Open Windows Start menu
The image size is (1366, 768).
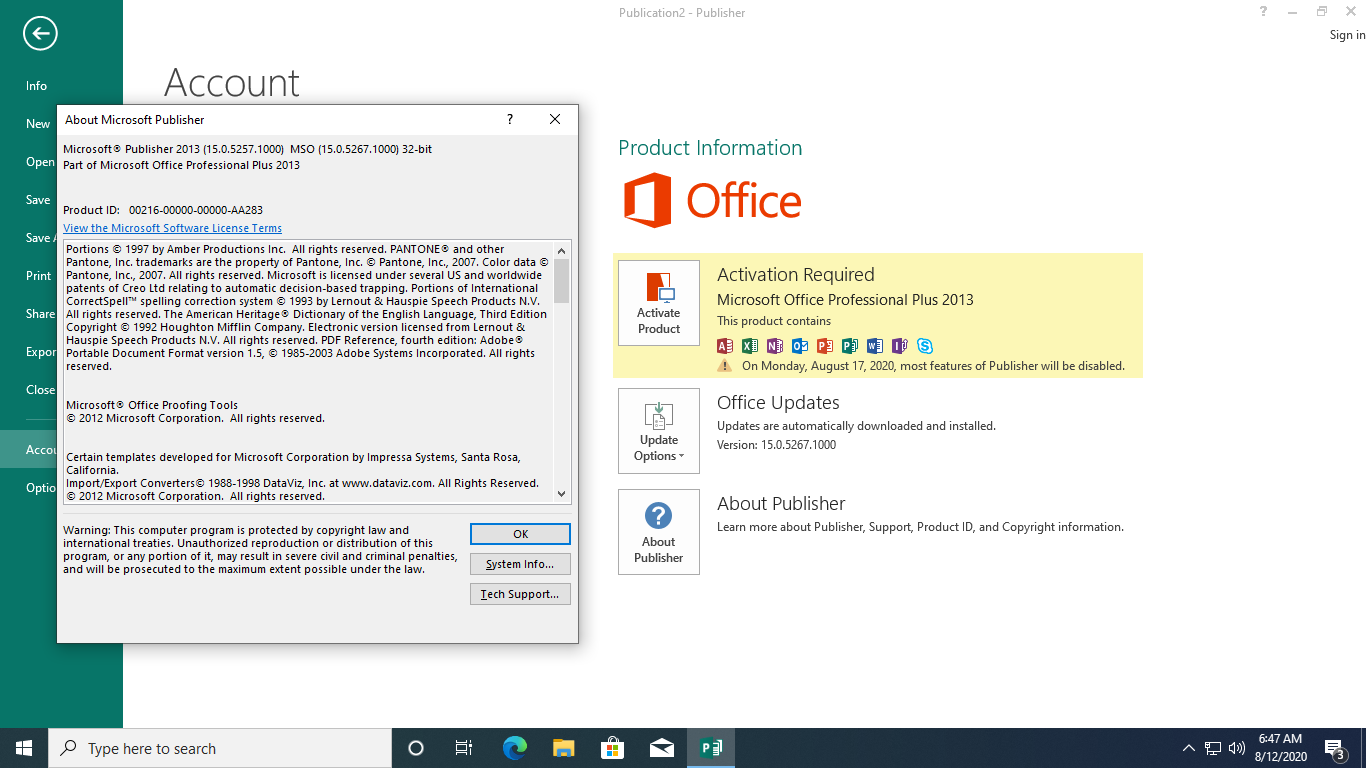point(24,748)
